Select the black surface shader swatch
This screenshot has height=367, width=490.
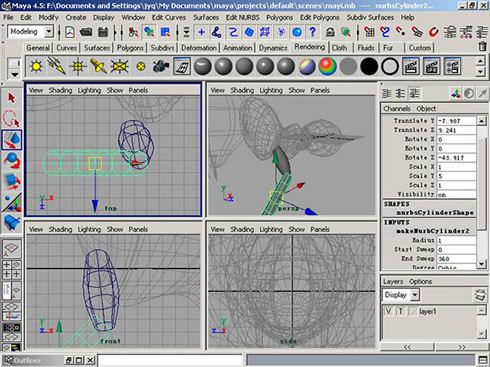(369, 66)
